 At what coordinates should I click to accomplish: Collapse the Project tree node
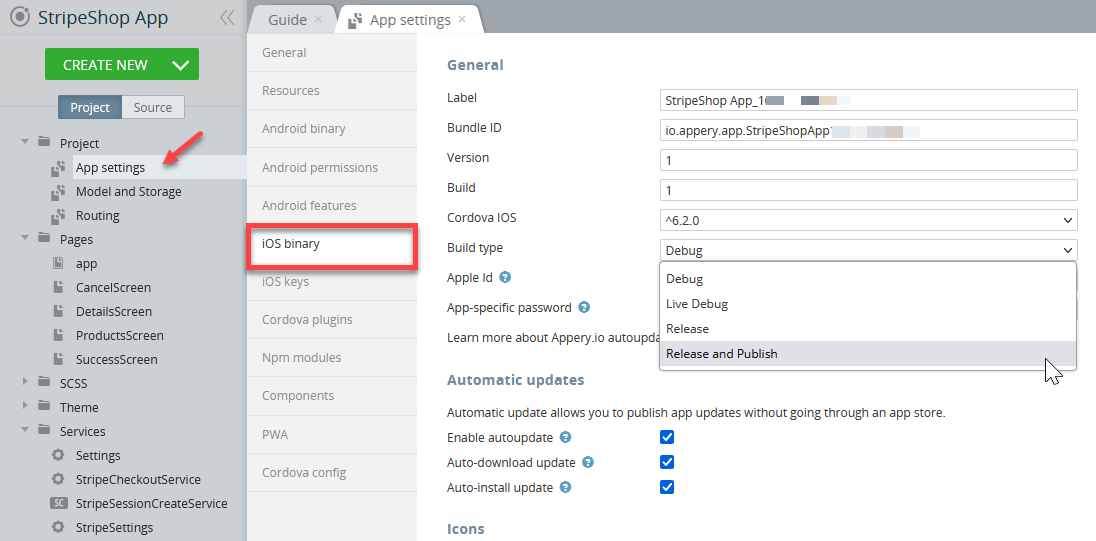pos(25,142)
